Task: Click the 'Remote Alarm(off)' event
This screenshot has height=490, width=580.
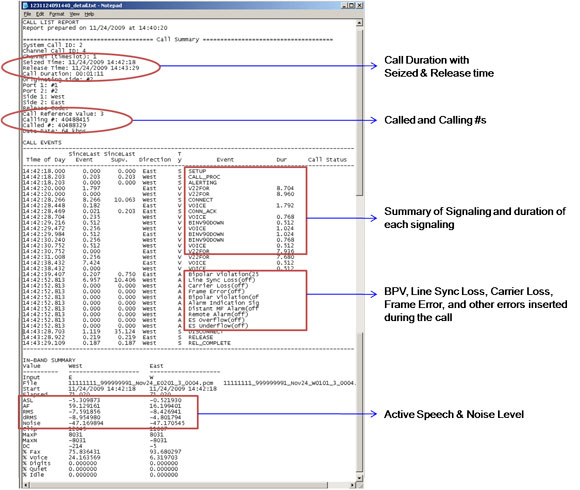Action: [218, 314]
